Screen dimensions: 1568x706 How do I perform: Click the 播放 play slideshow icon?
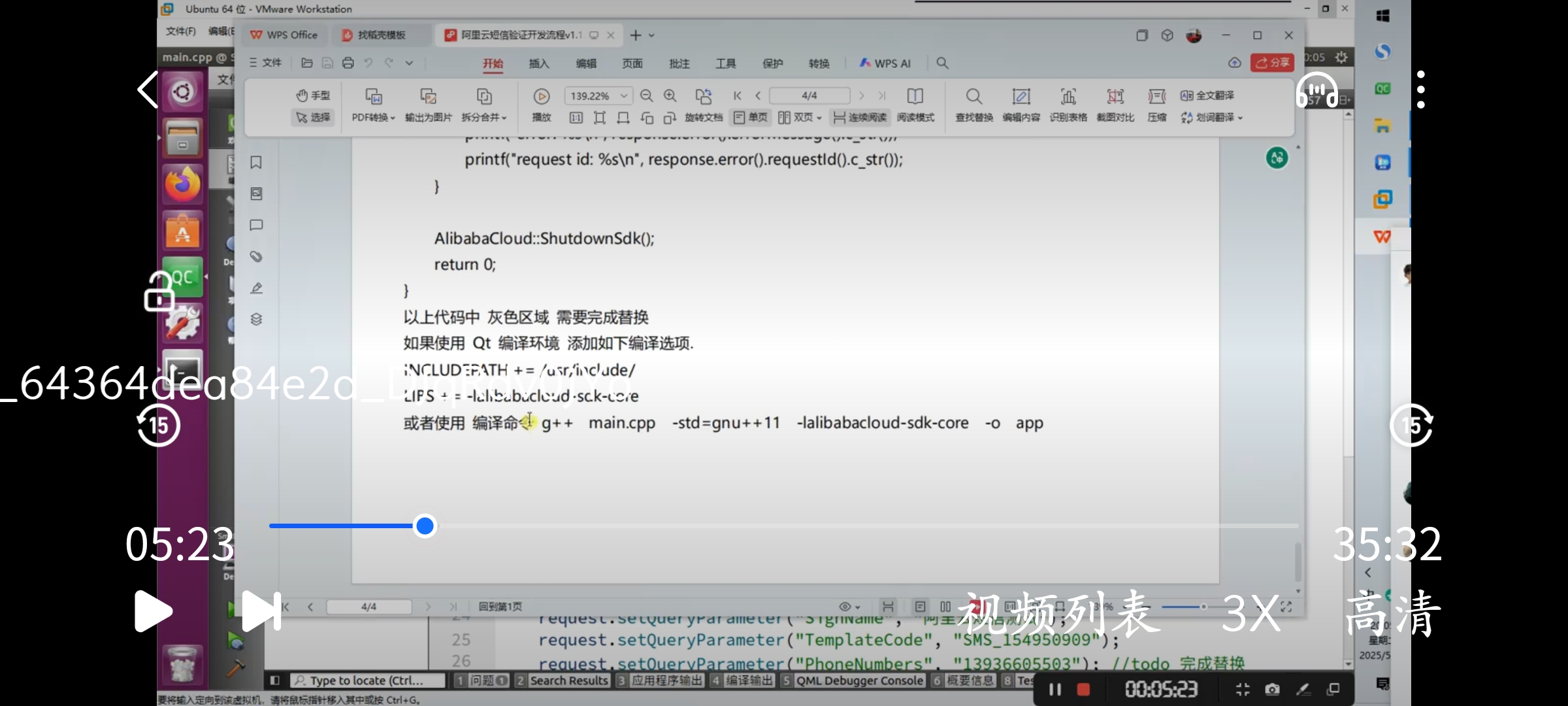(541, 97)
